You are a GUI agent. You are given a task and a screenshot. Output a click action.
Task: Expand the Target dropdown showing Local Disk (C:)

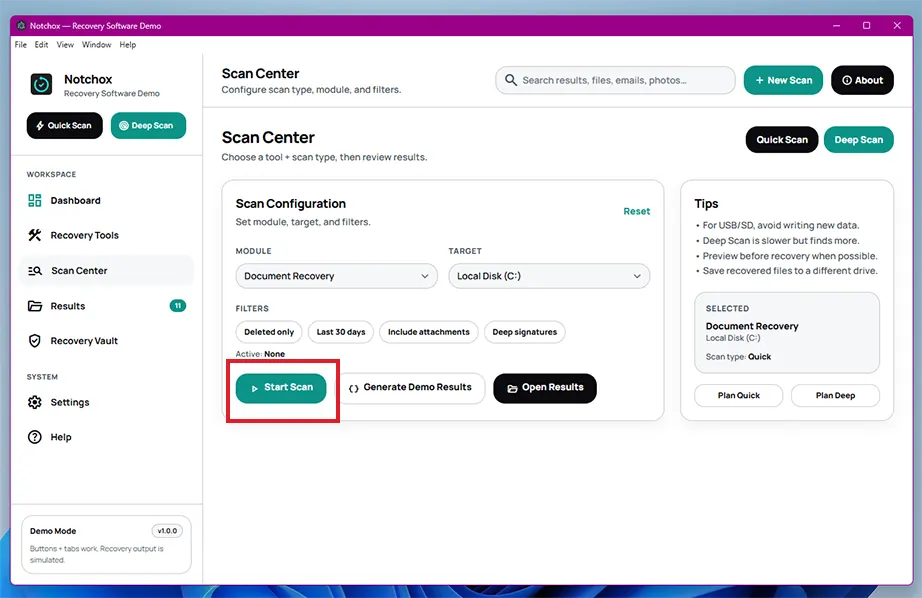click(x=549, y=276)
